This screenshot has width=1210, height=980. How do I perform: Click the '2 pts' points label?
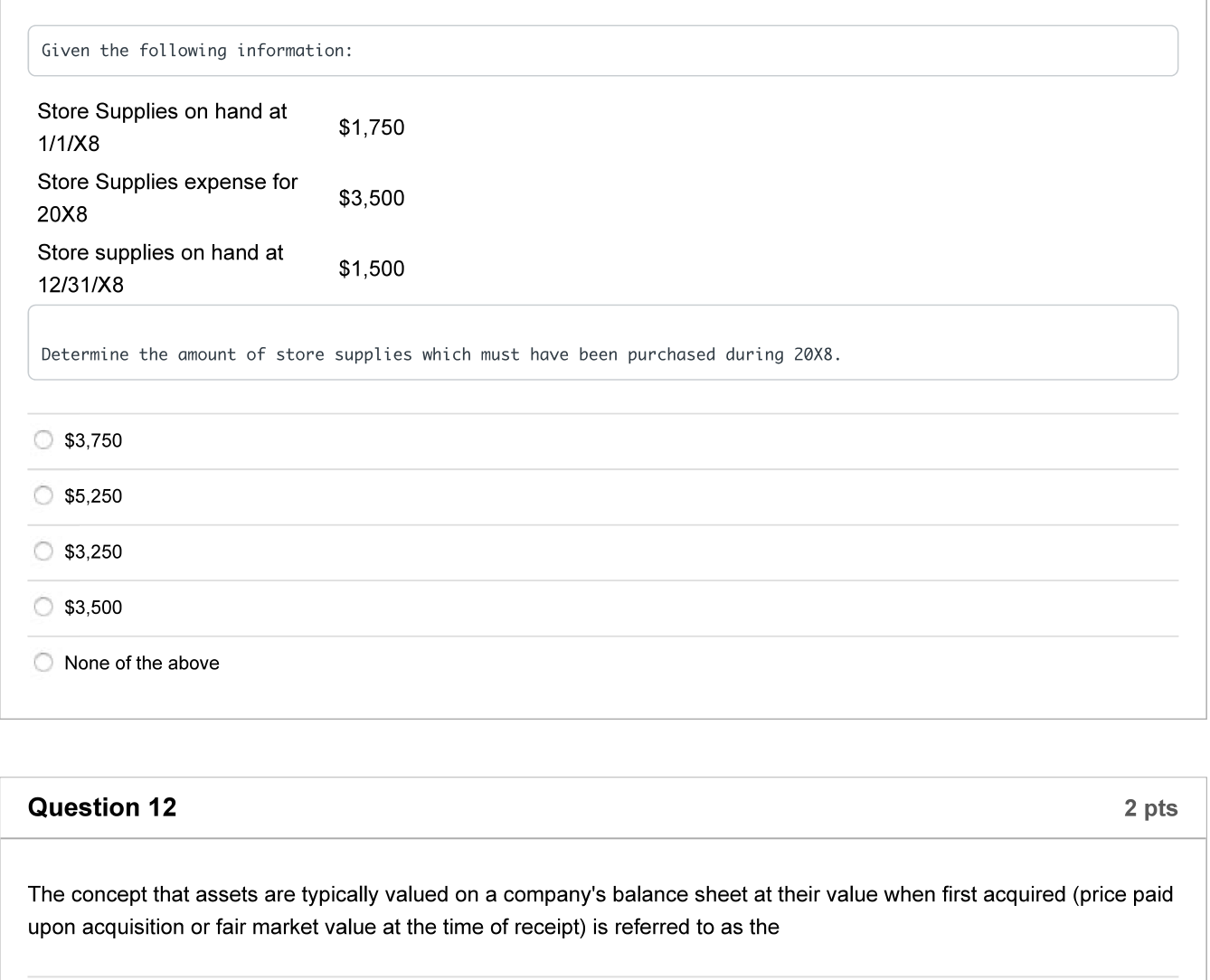(x=1150, y=808)
